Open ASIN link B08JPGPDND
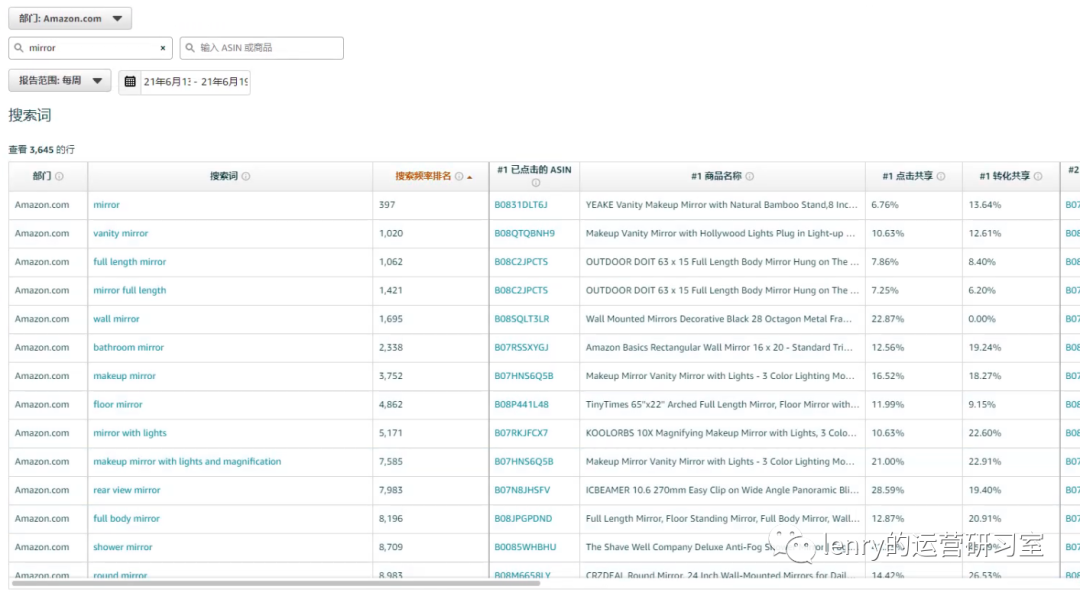 pyautogui.click(x=523, y=519)
